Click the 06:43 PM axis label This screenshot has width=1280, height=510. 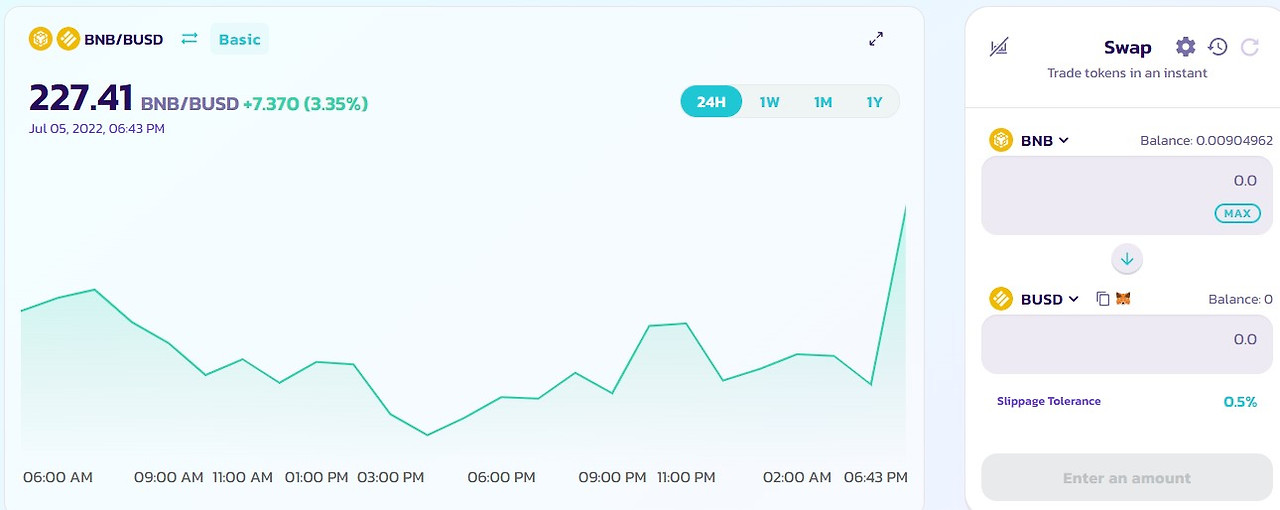(x=876, y=477)
